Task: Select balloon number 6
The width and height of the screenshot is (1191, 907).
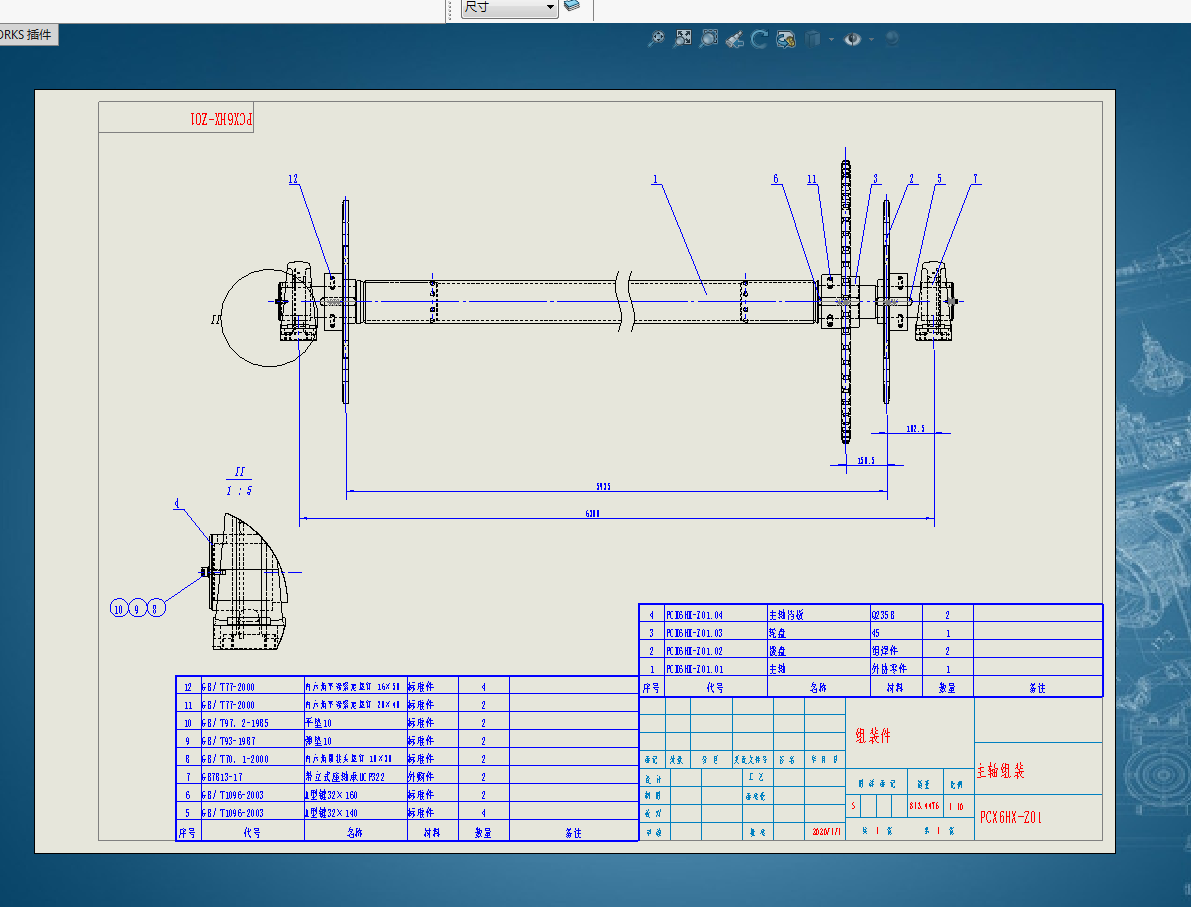Action: [776, 179]
